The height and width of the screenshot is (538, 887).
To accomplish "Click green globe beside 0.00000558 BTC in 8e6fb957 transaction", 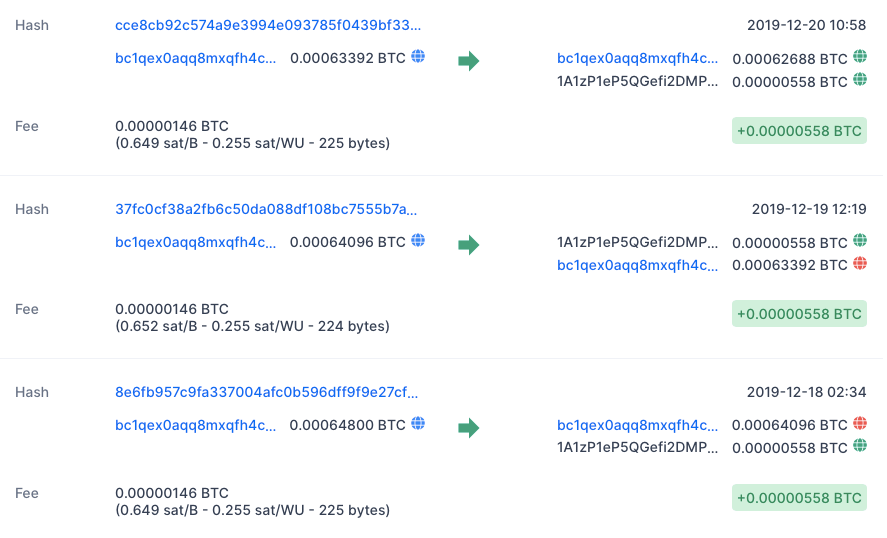I will click(860, 447).
